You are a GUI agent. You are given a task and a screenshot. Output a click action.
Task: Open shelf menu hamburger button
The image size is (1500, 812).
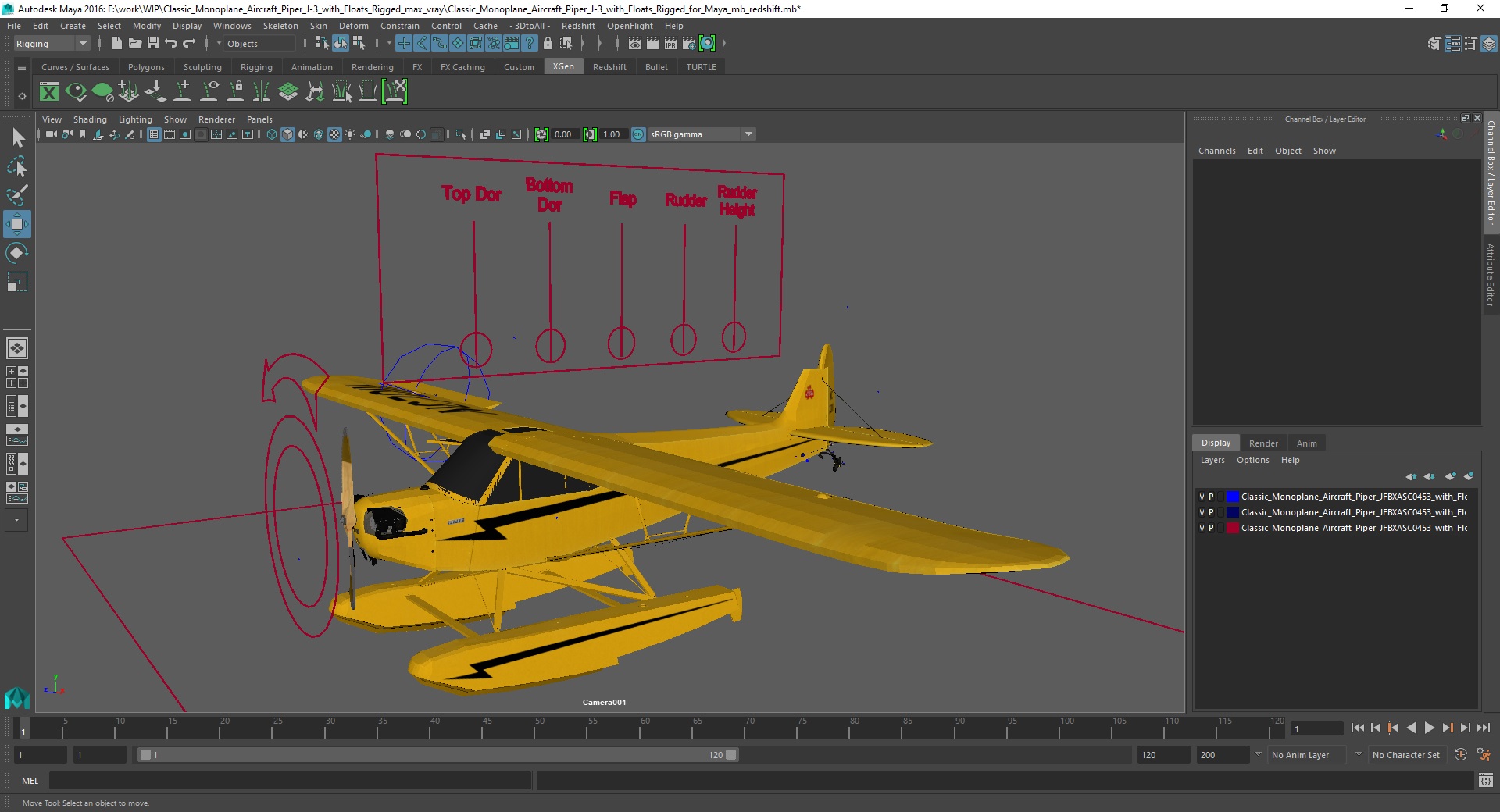[22, 69]
